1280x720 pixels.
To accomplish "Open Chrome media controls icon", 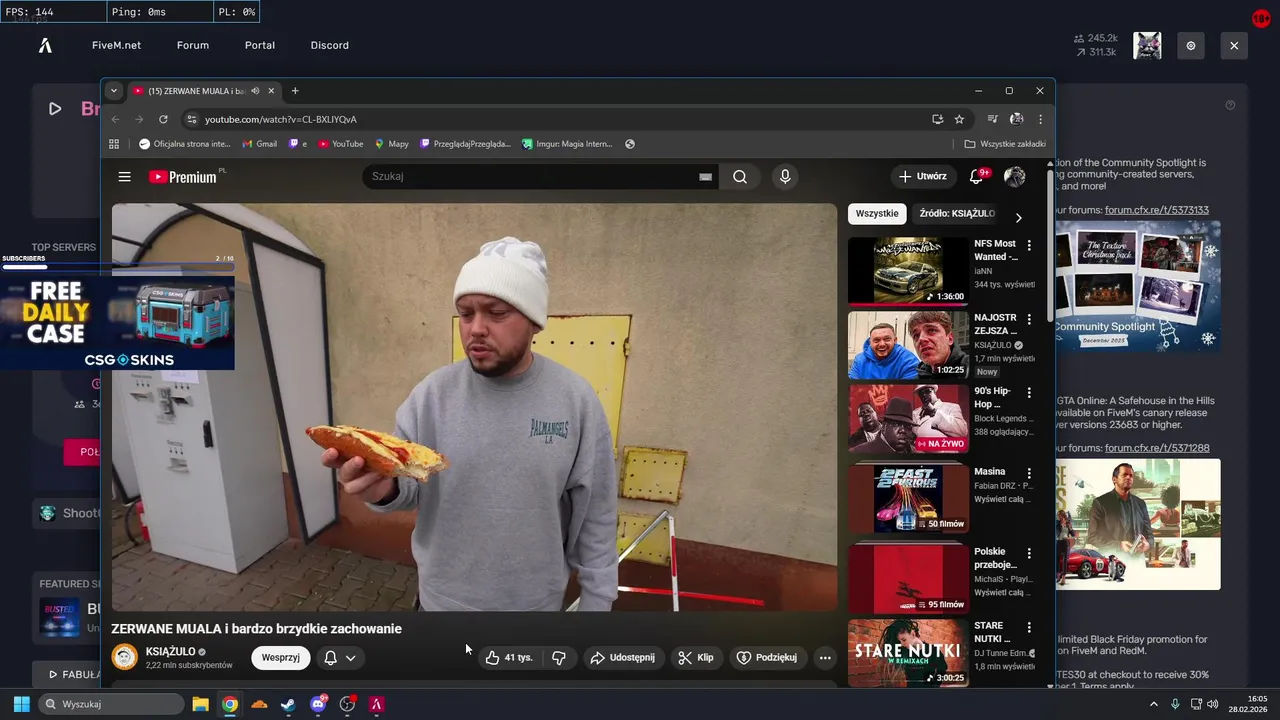I will (992, 119).
